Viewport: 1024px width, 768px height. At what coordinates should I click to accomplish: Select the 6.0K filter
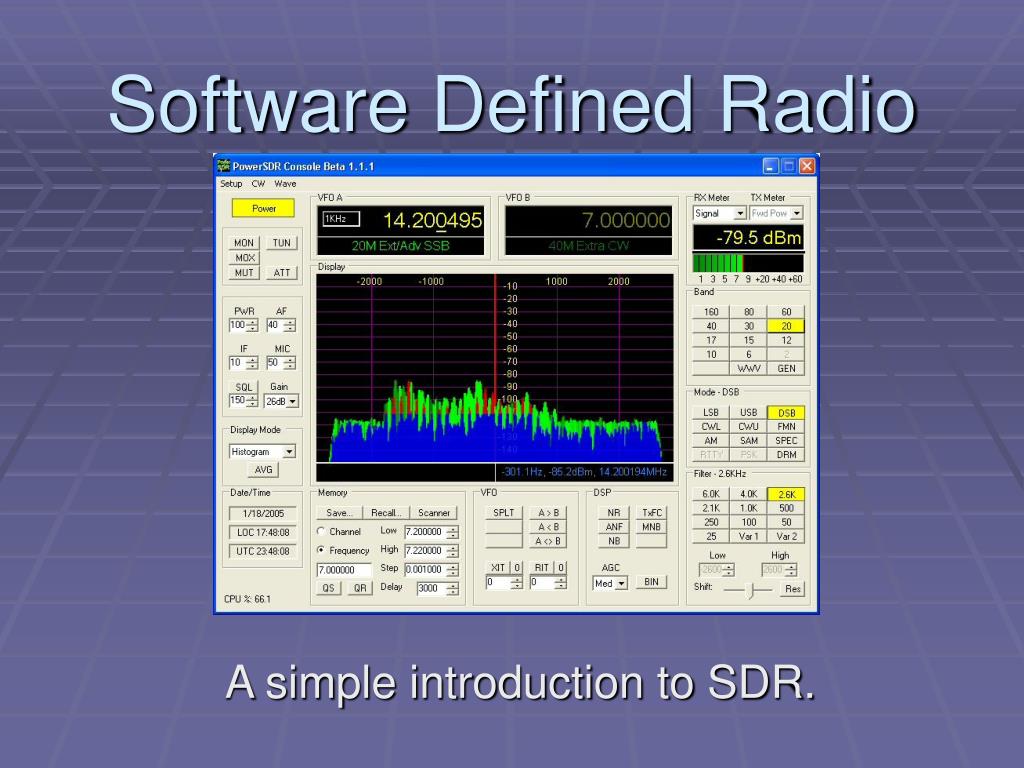click(711, 494)
